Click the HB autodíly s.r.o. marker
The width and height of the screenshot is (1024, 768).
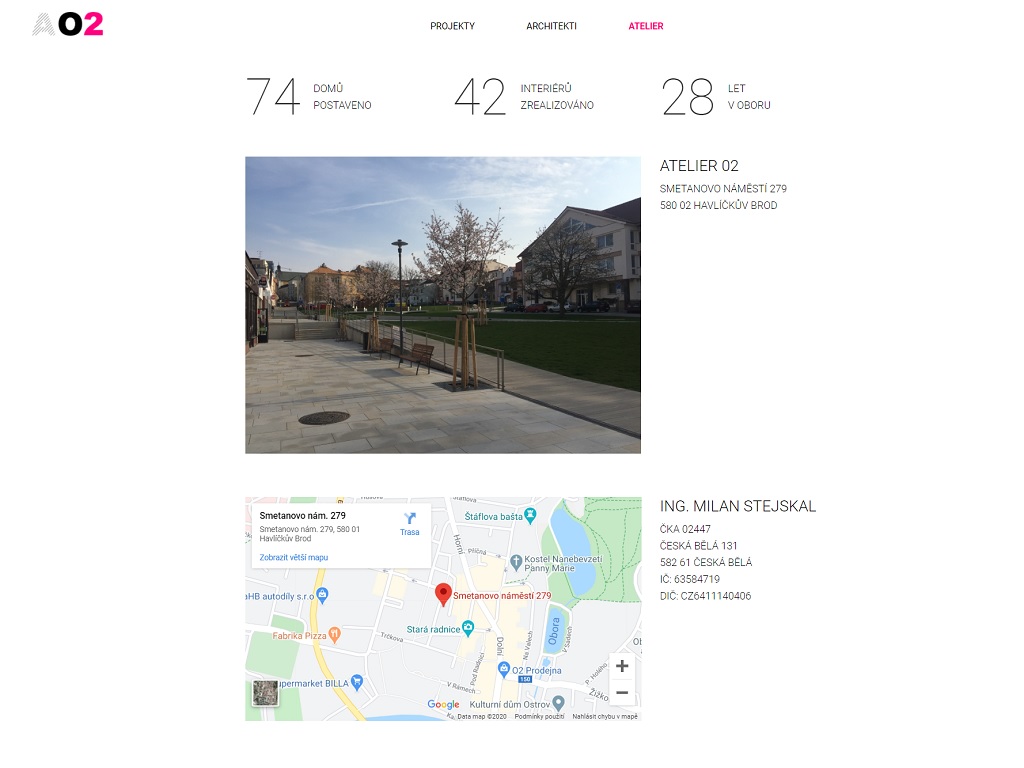pos(322,594)
